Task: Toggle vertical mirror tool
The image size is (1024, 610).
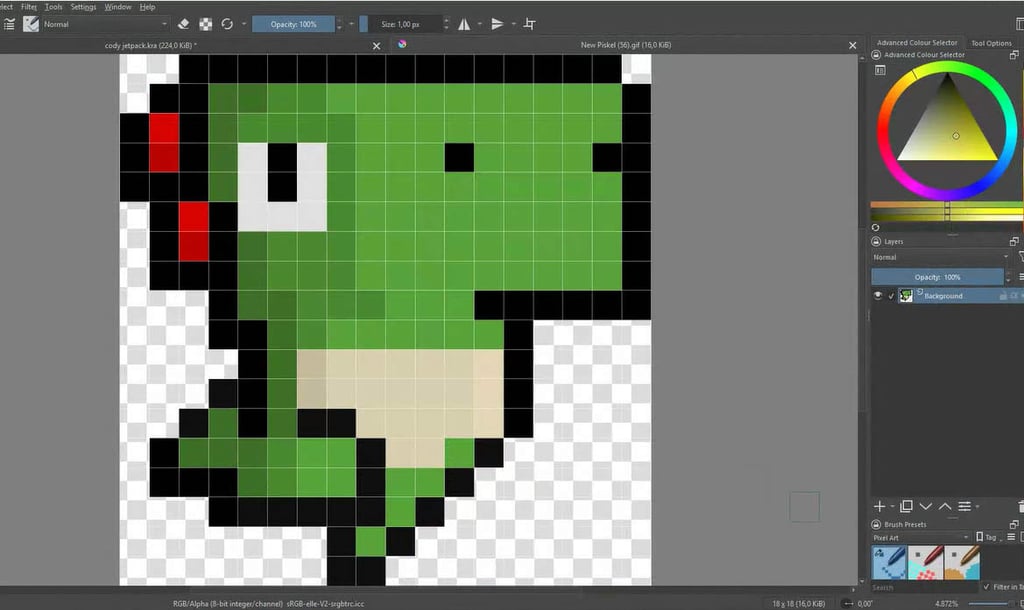Action: [x=498, y=24]
